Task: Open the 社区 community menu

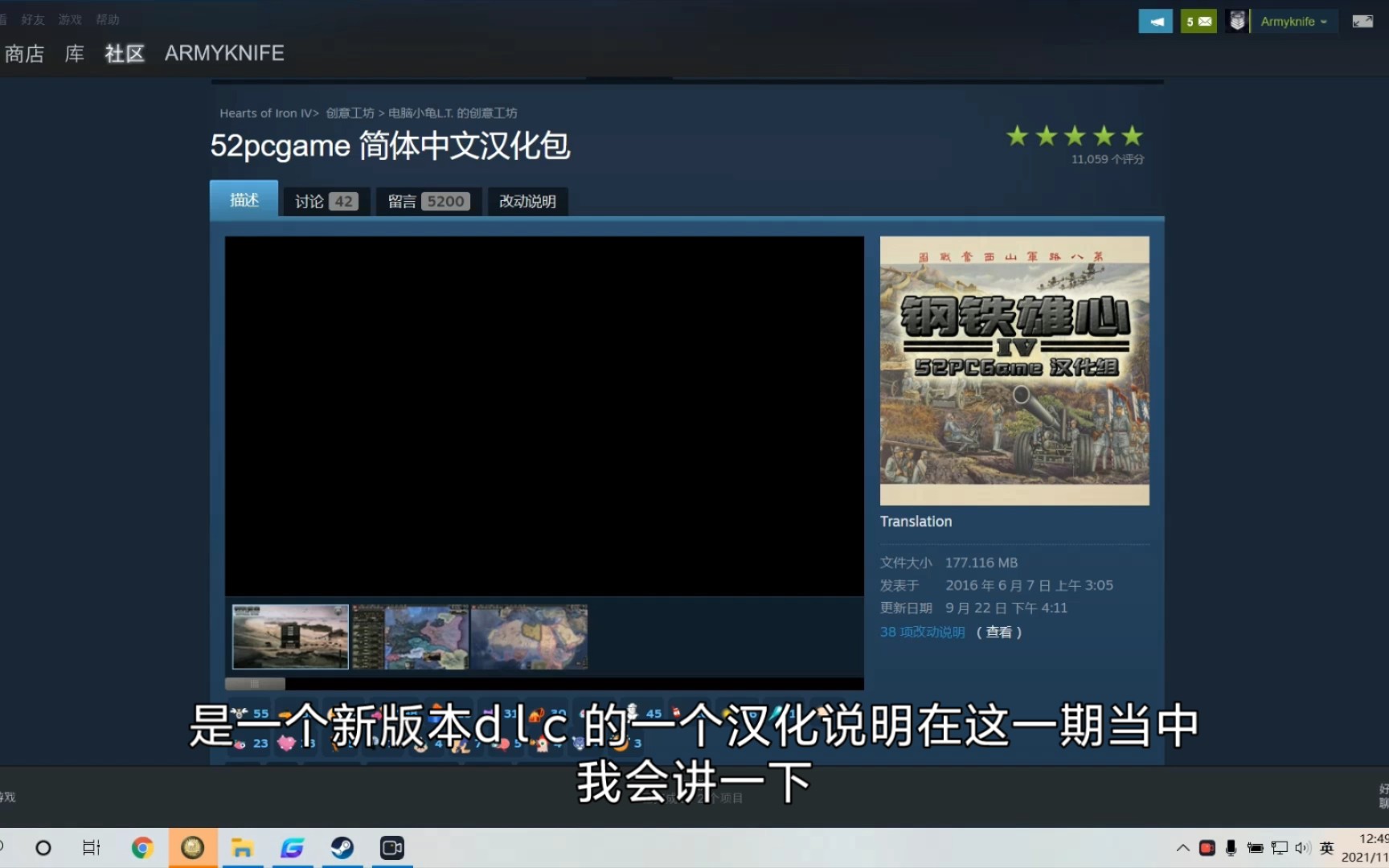Action: tap(125, 54)
